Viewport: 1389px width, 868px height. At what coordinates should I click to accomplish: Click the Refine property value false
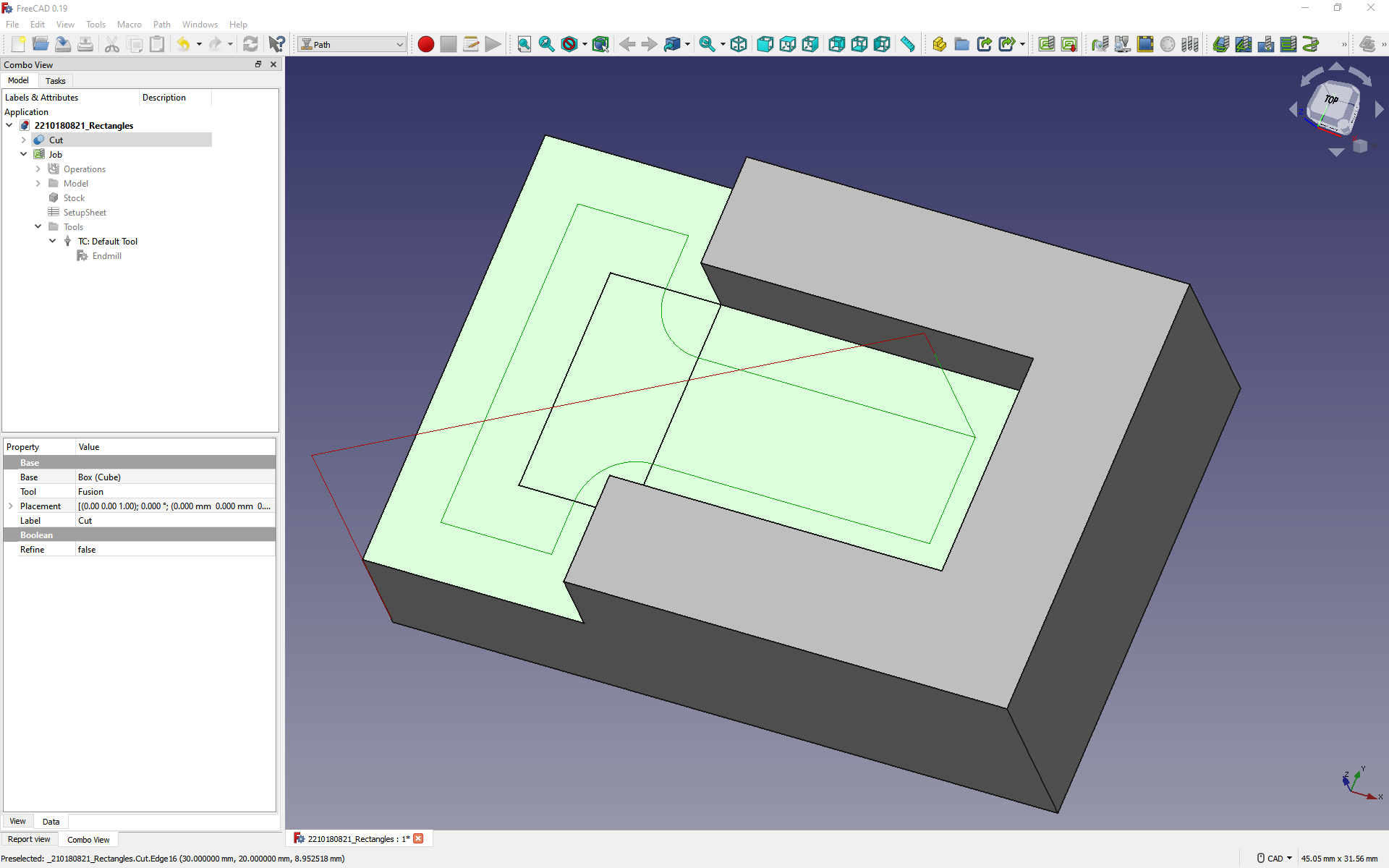pos(87,549)
